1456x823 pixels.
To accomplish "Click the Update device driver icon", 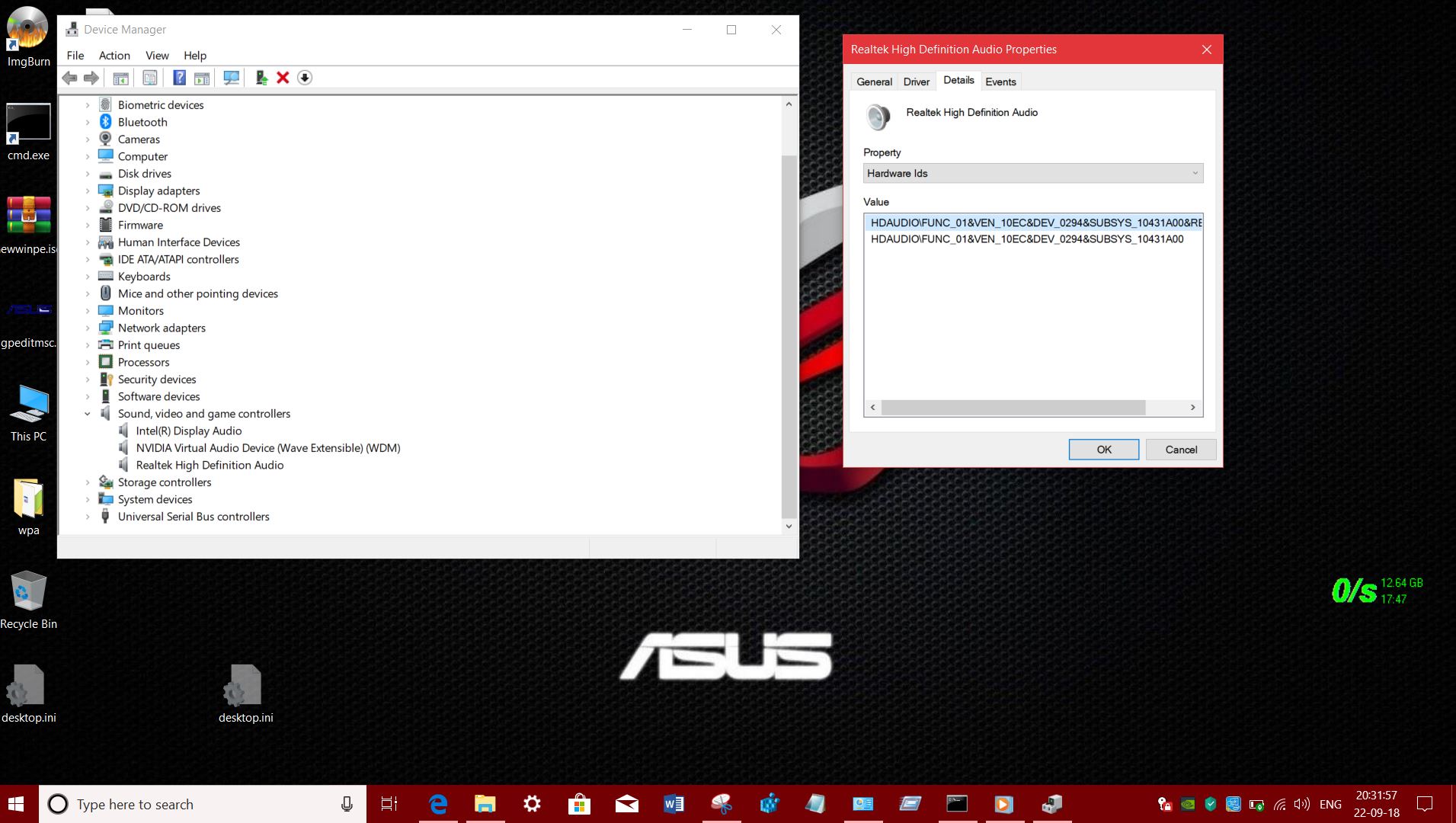I will [261, 78].
